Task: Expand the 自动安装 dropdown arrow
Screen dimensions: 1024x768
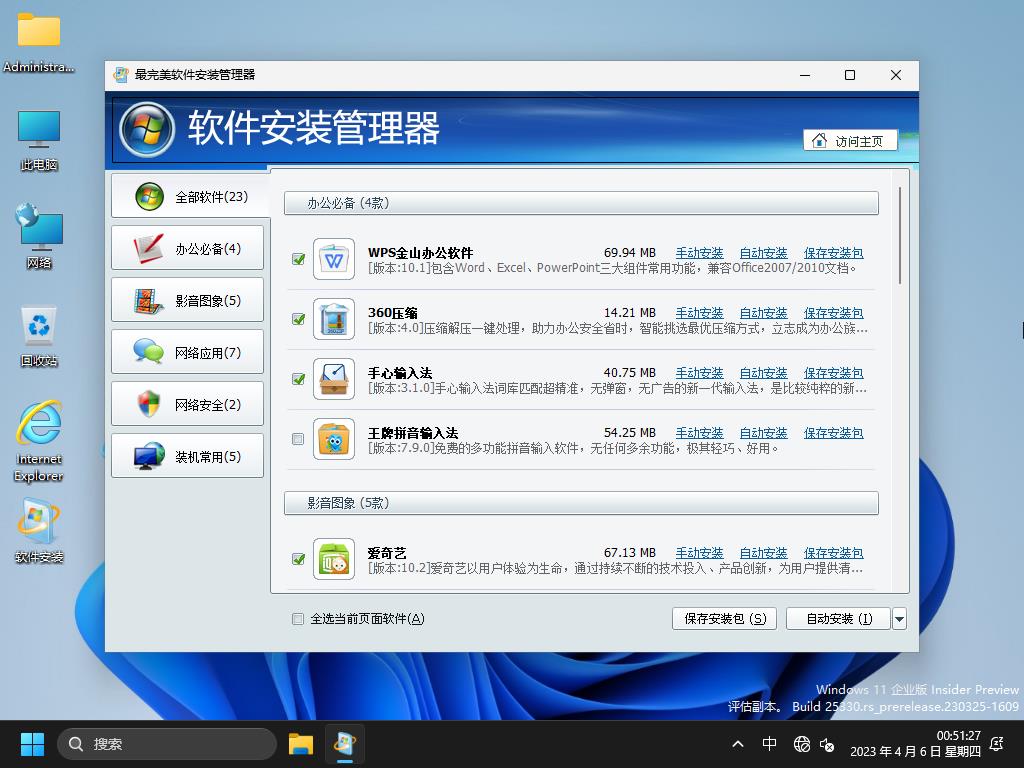Action: click(899, 619)
